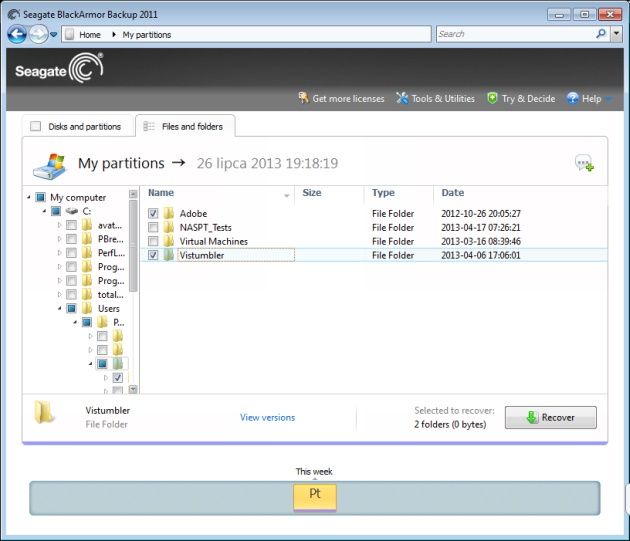Expand the PerfL... folder in tree
Viewport: 630px width, 541px height.
click(x=59, y=253)
